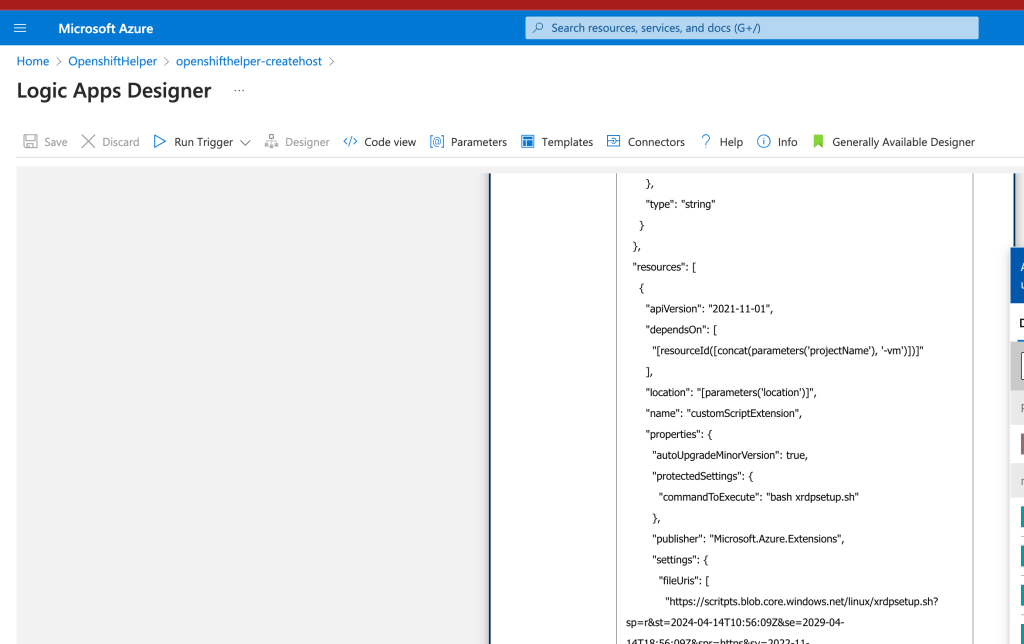Screen dimensions: 1024x644
Task: Click the "properties": { line
Action: click(x=679, y=434)
